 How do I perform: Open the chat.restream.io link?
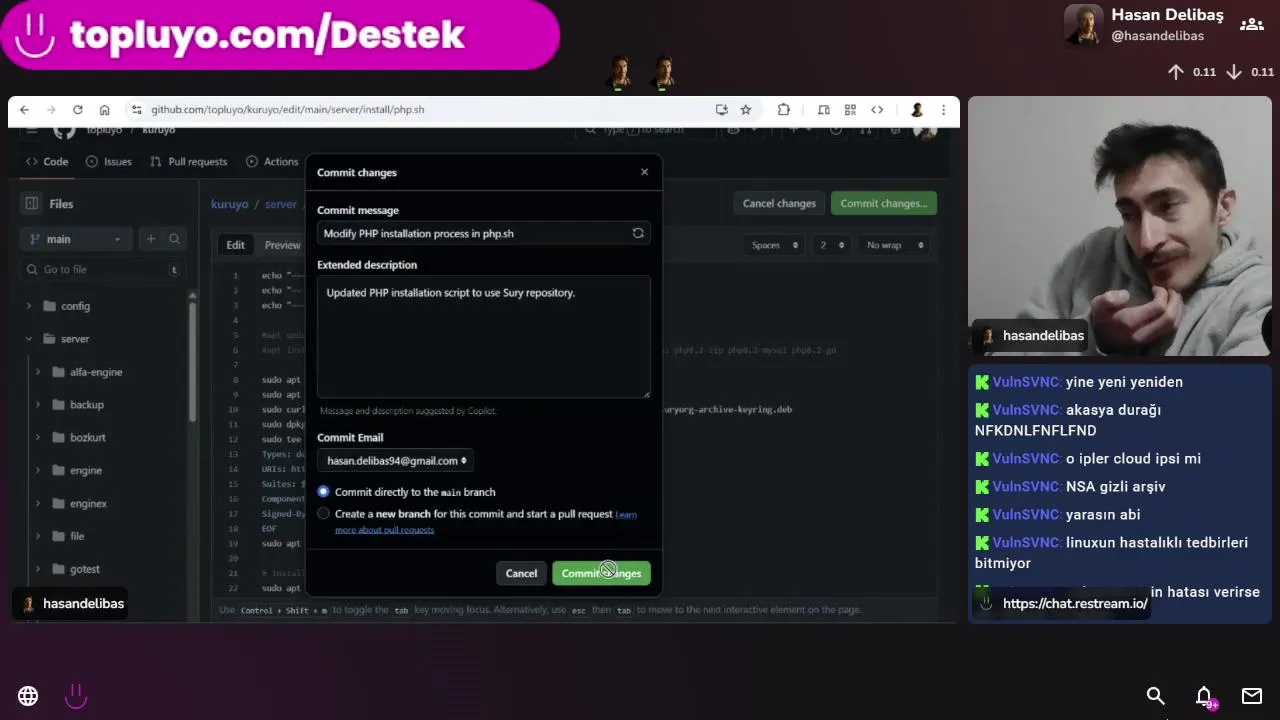1075,604
